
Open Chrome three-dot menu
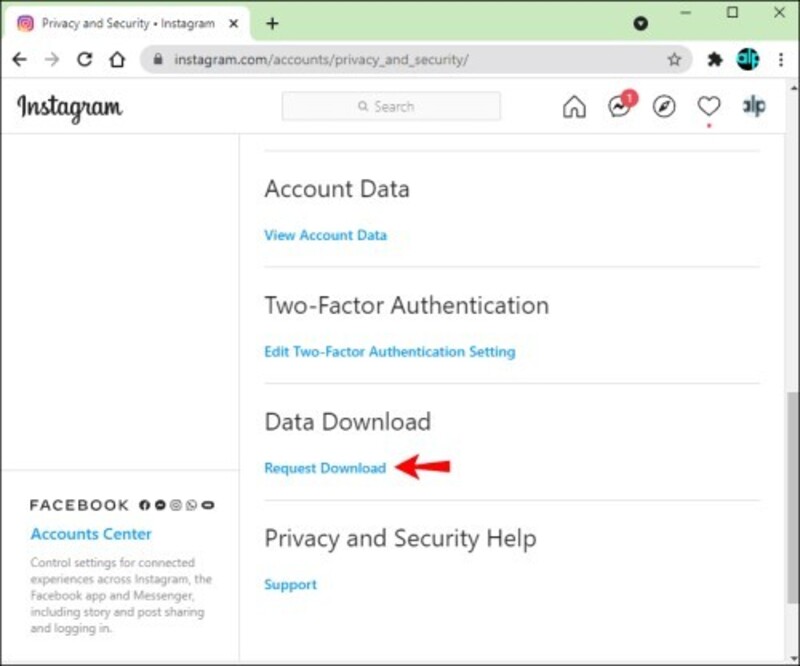point(780,60)
